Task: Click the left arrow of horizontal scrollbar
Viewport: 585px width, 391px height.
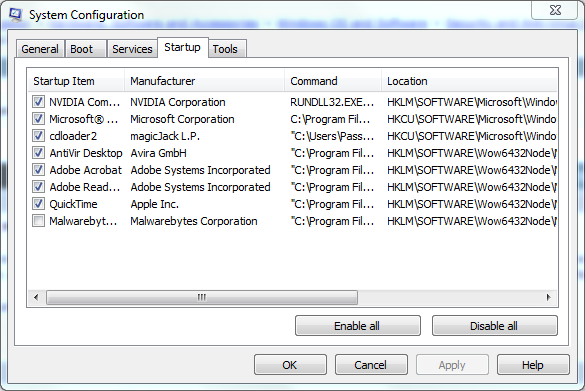Action: pyautogui.click(x=36, y=297)
